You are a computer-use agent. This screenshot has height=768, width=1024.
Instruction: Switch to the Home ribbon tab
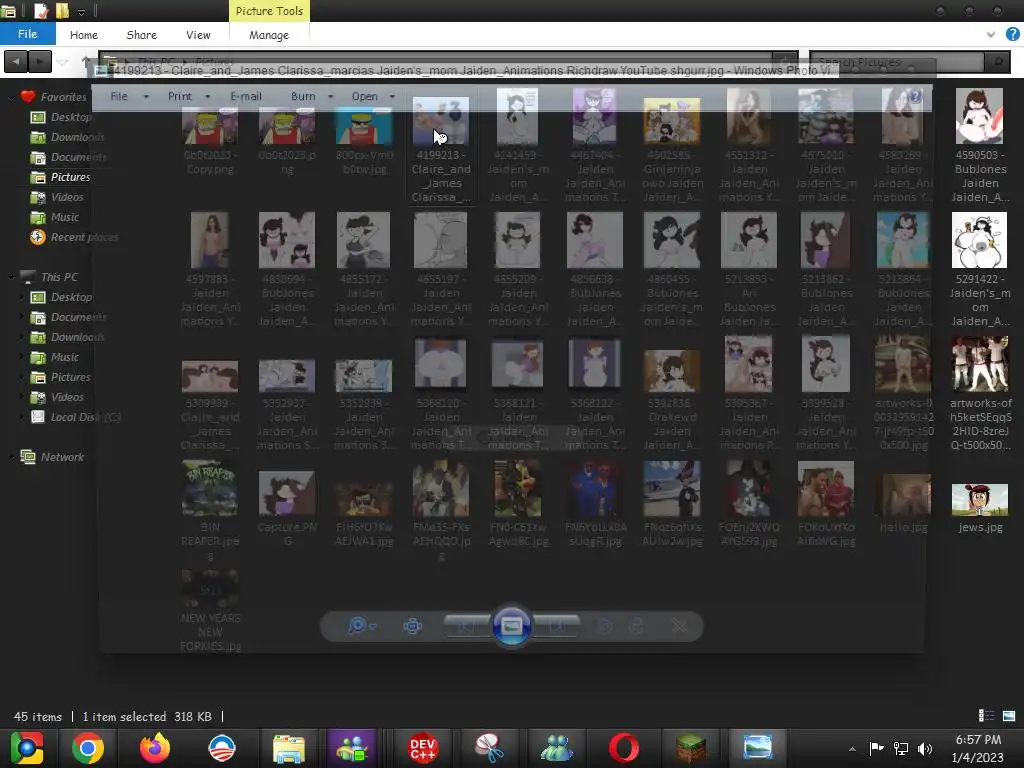[x=84, y=35]
